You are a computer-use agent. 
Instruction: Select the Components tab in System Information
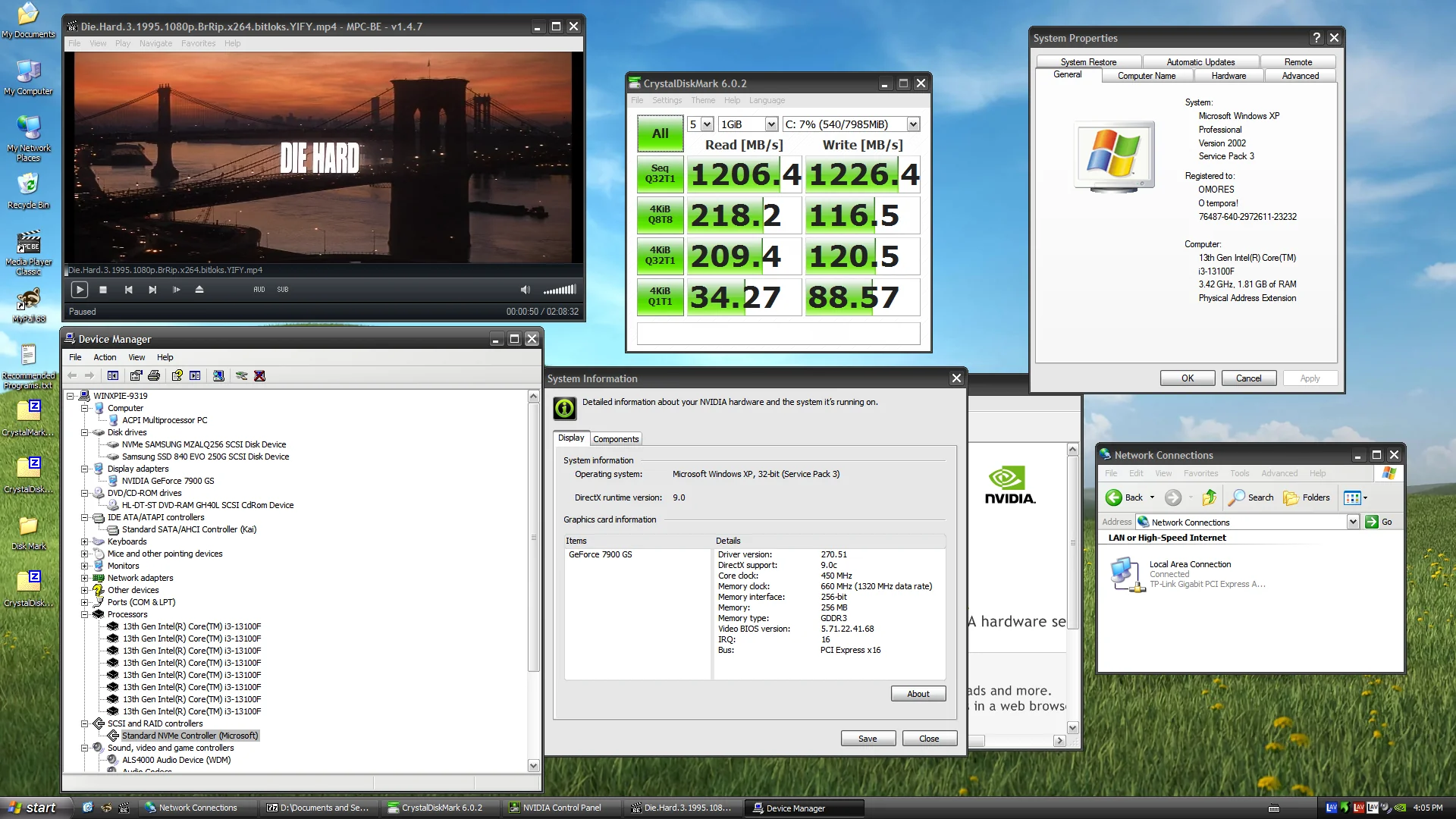coord(616,438)
